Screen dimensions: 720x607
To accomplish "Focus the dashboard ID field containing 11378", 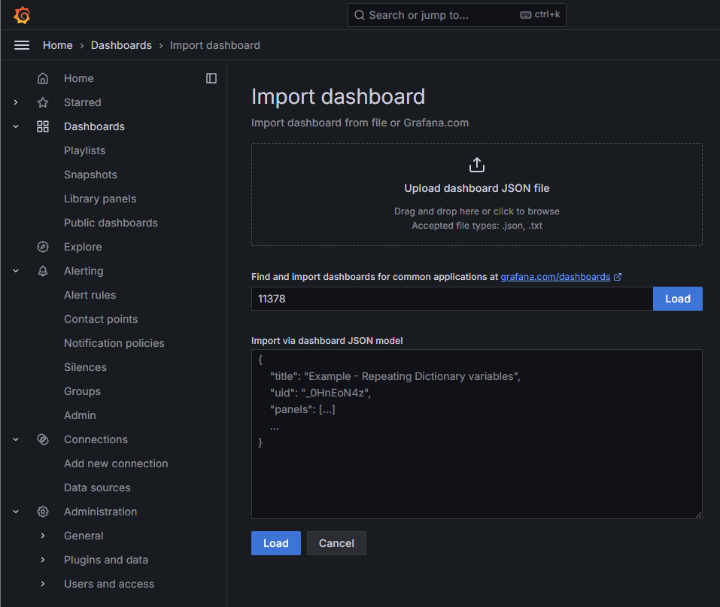I will click(x=452, y=299).
